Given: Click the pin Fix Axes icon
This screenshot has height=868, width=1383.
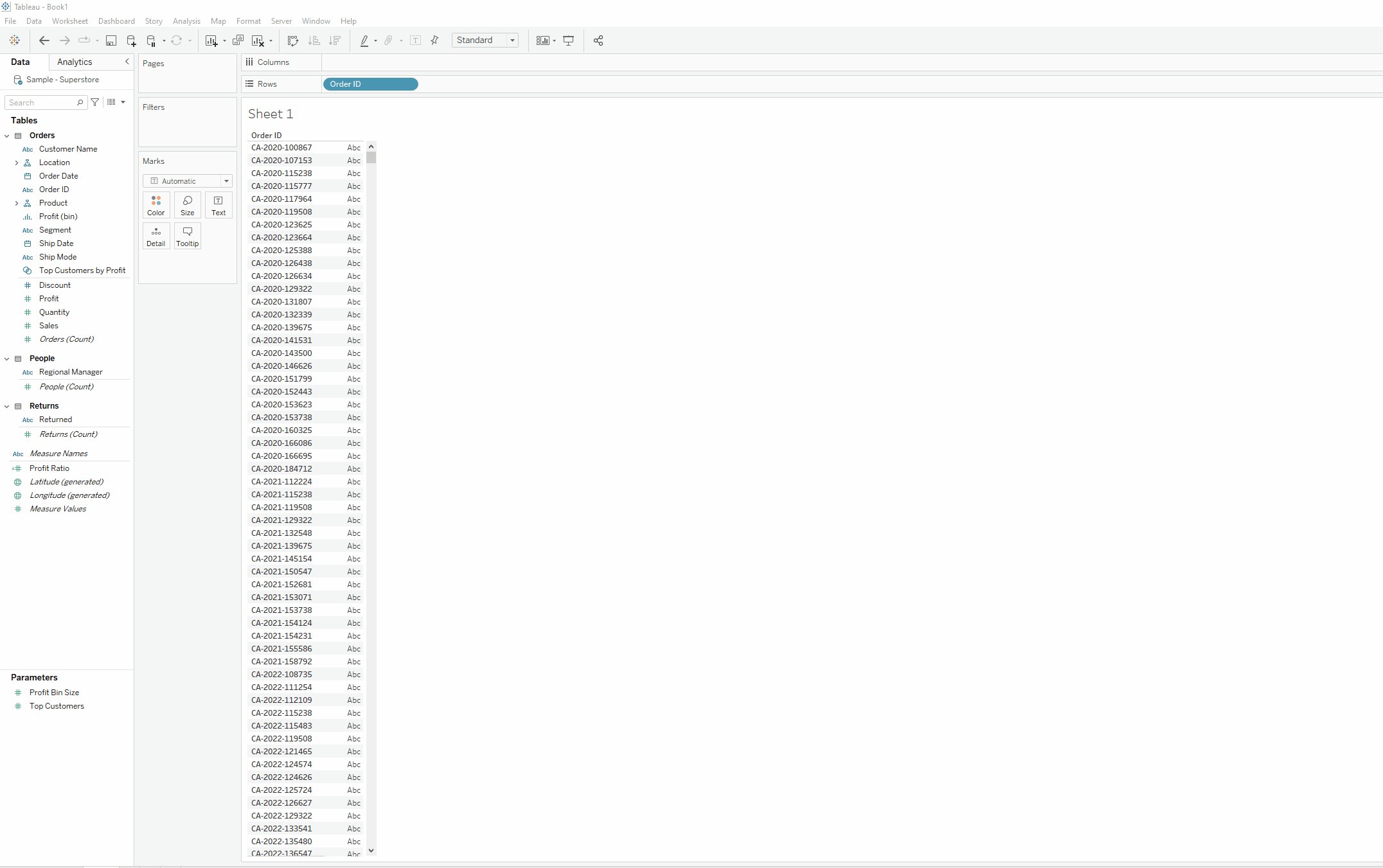Looking at the screenshot, I should 435,40.
